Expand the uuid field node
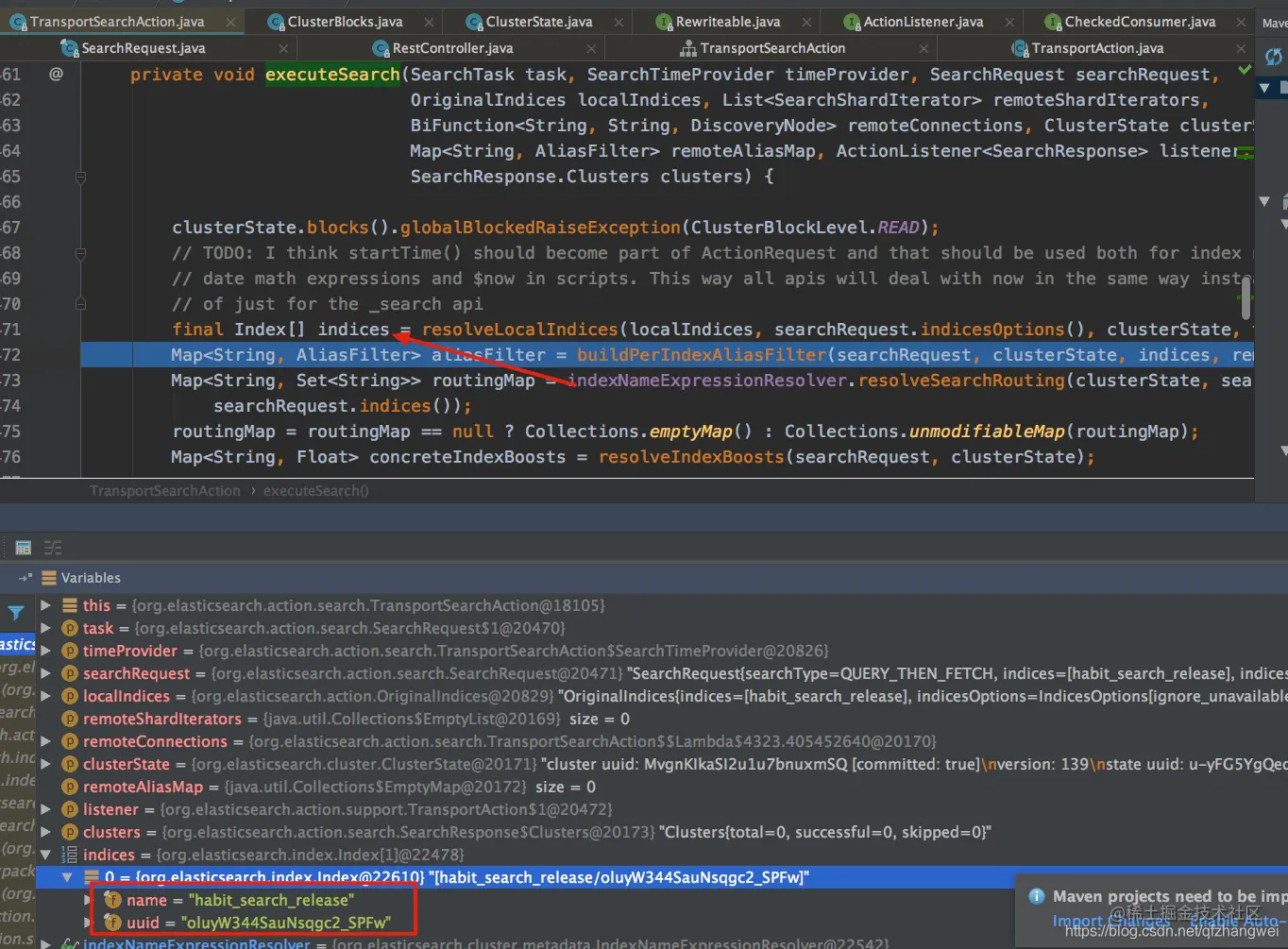This screenshot has height=949, width=1288. coord(88,923)
